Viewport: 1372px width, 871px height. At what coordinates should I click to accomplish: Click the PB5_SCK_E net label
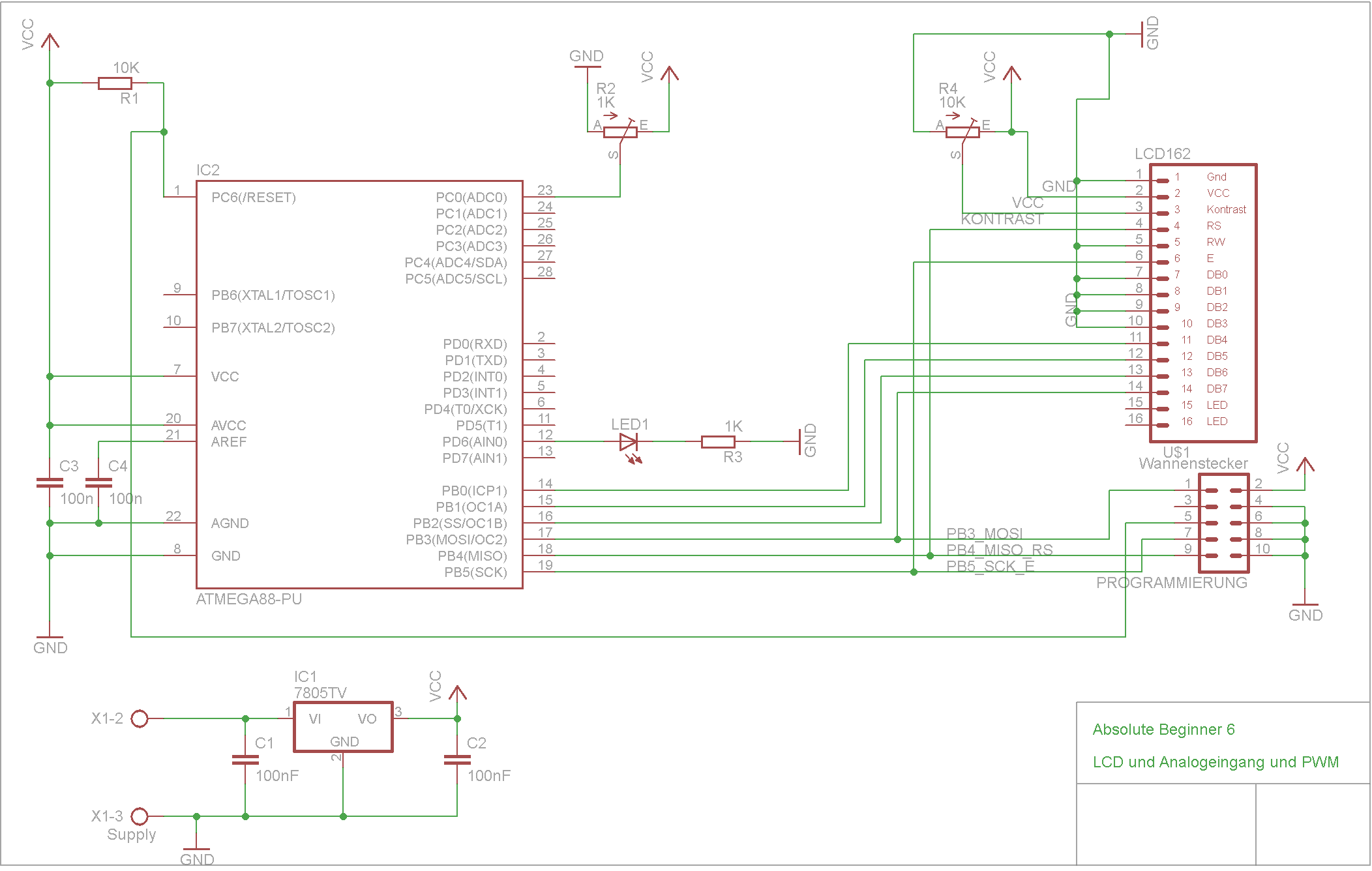click(990, 567)
